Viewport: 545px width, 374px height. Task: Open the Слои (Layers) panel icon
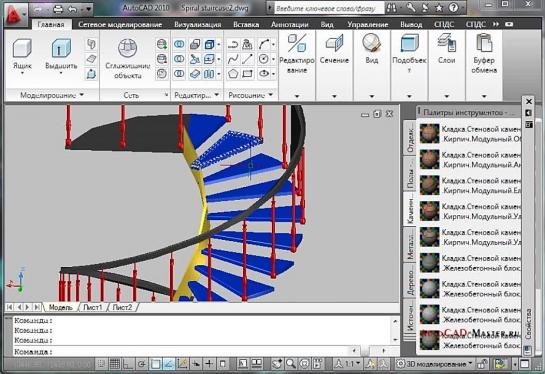click(446, 43)
